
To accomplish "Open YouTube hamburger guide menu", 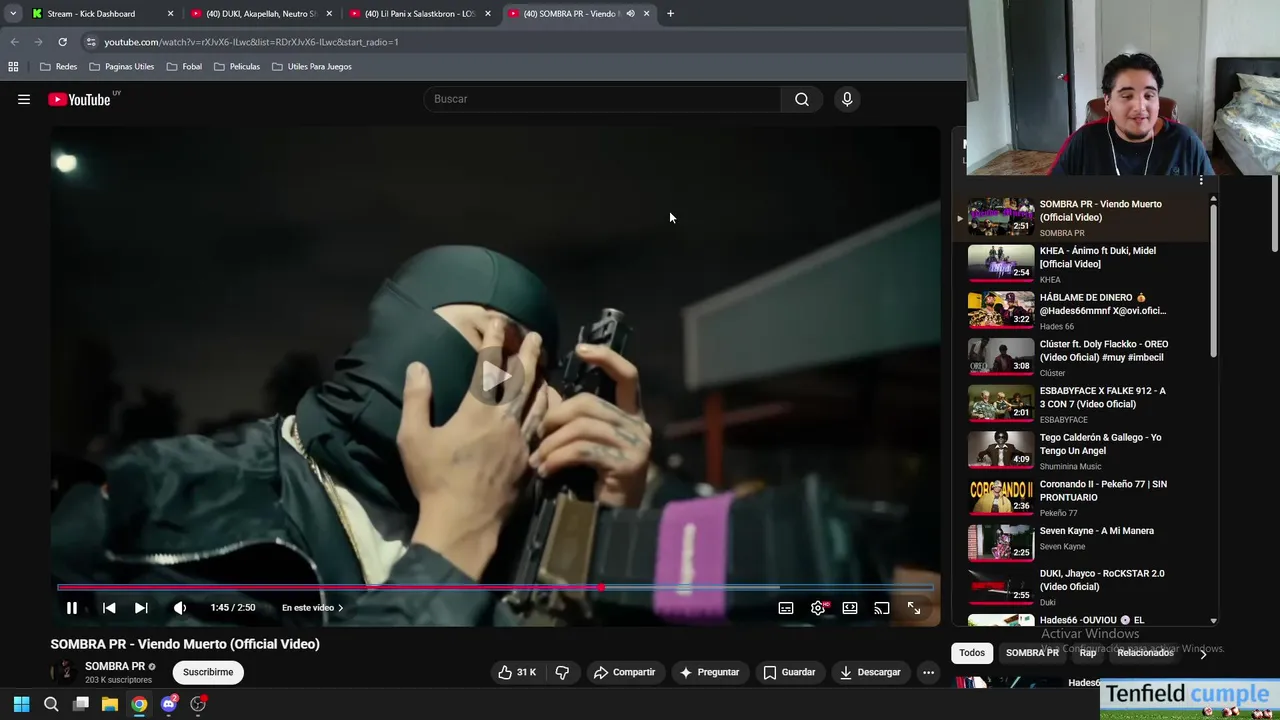I will pos(24,99).
